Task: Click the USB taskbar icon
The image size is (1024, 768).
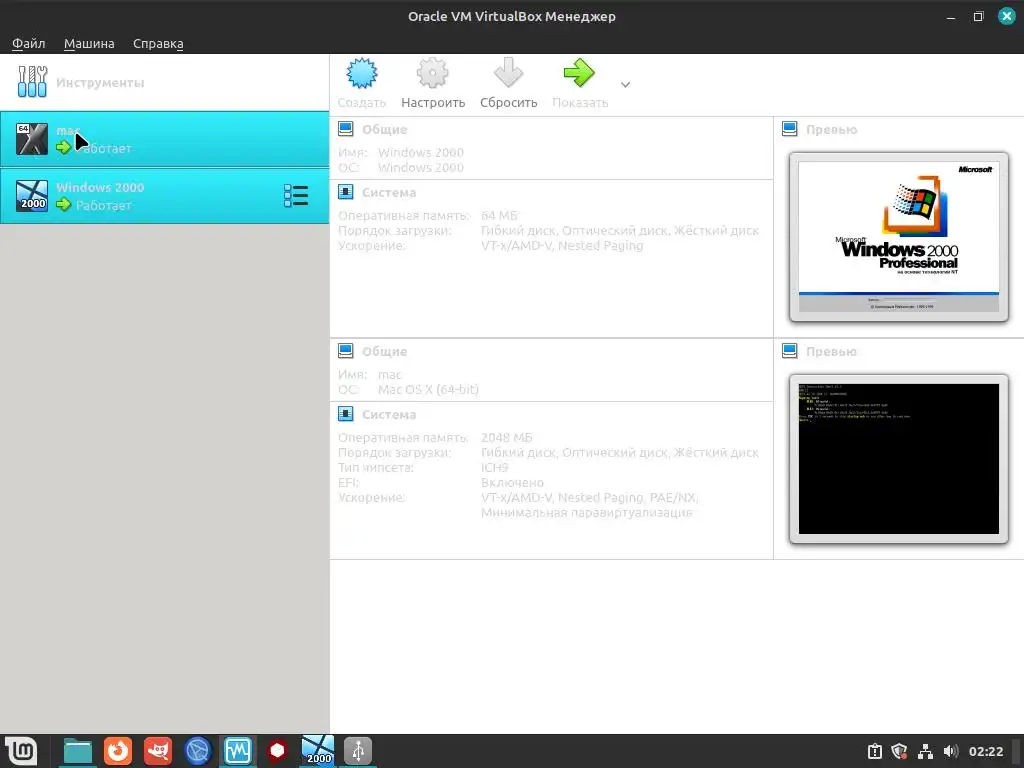Action: coord(358,751)
